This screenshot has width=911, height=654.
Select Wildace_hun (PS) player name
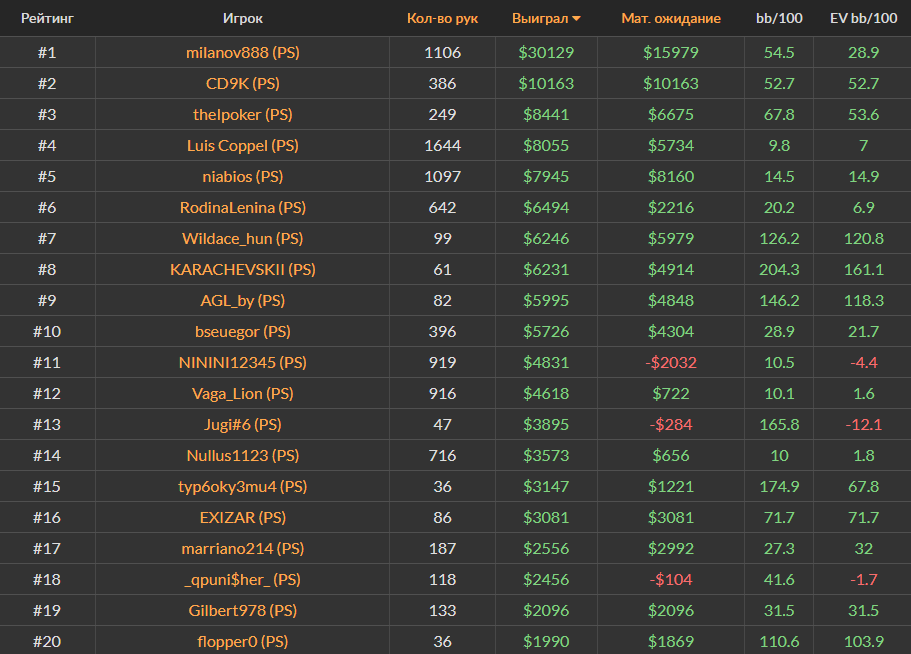pyautogui.click(x=242, y=238)
